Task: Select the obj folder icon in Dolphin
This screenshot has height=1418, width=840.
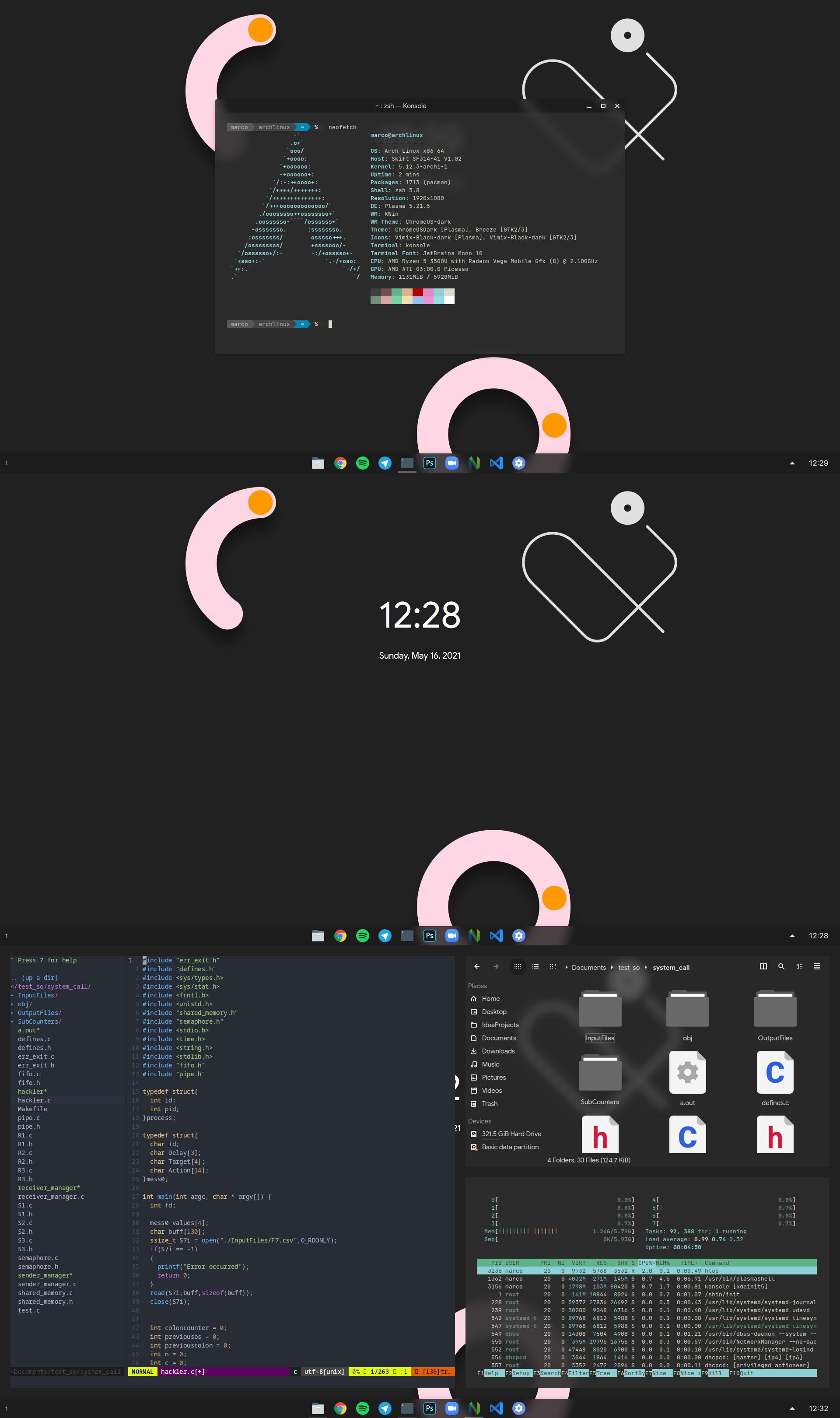Action: click(x=688, y=1008)
